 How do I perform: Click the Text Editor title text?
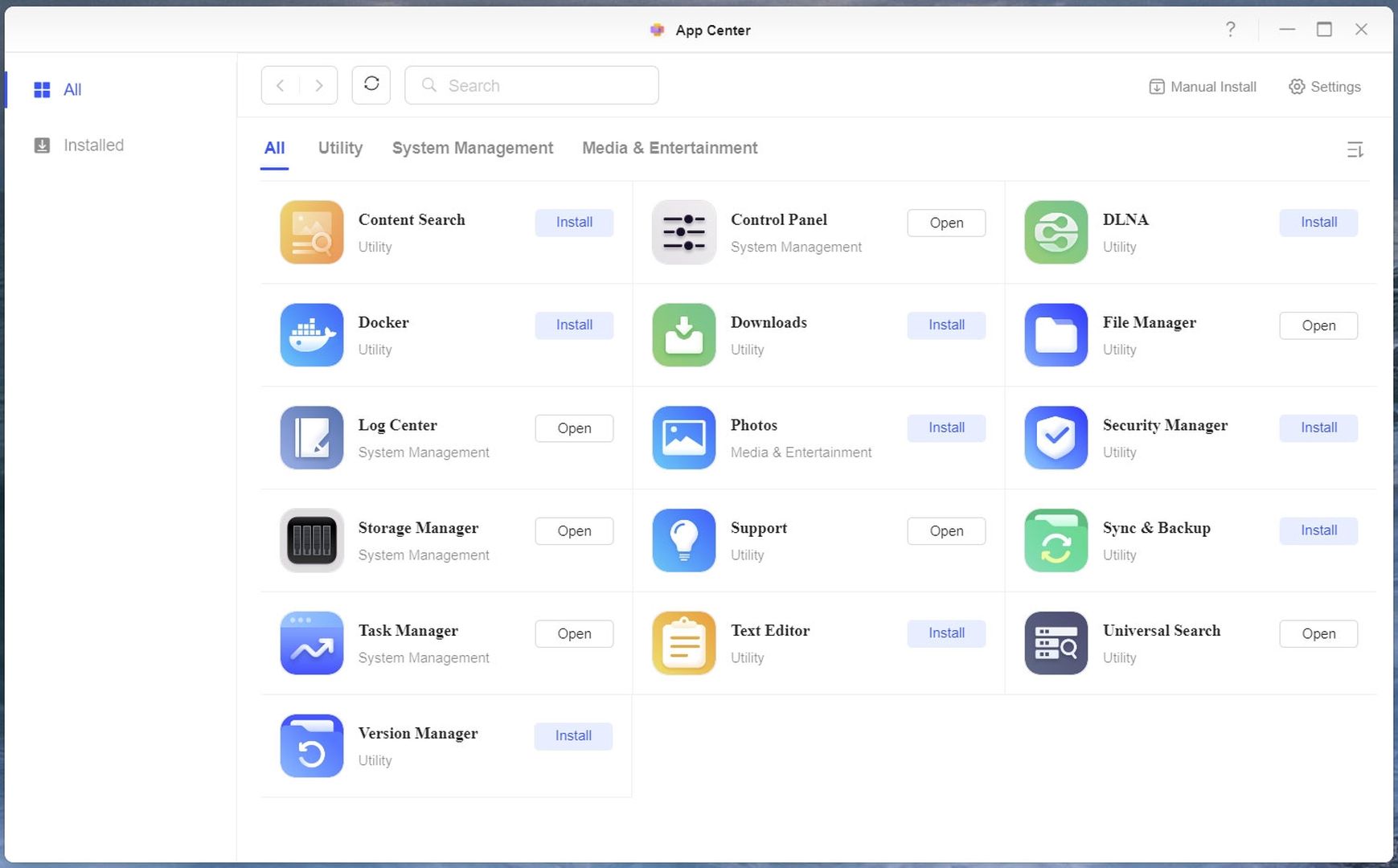[770, 631]
